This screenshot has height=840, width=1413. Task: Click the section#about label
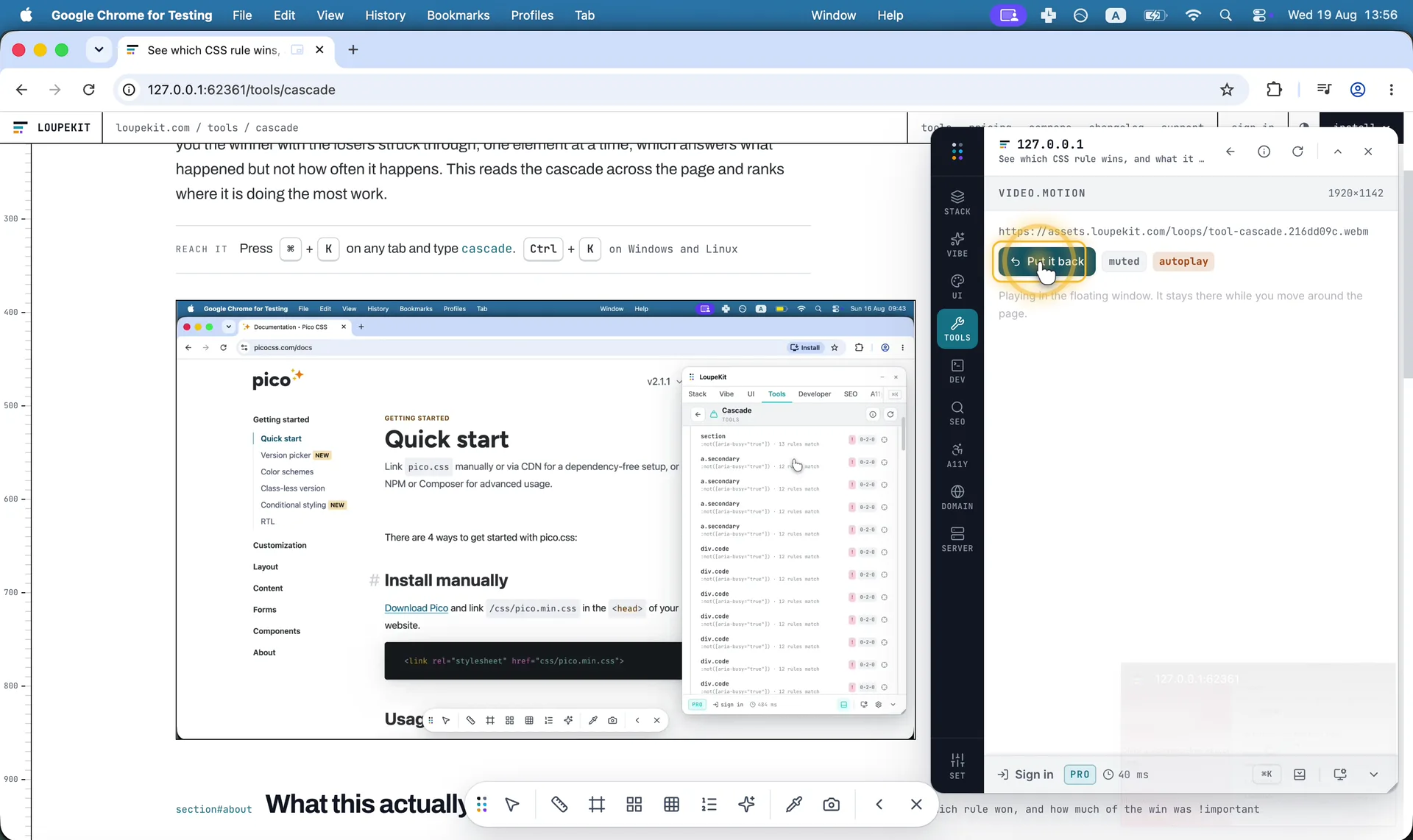tap(213, 809)
